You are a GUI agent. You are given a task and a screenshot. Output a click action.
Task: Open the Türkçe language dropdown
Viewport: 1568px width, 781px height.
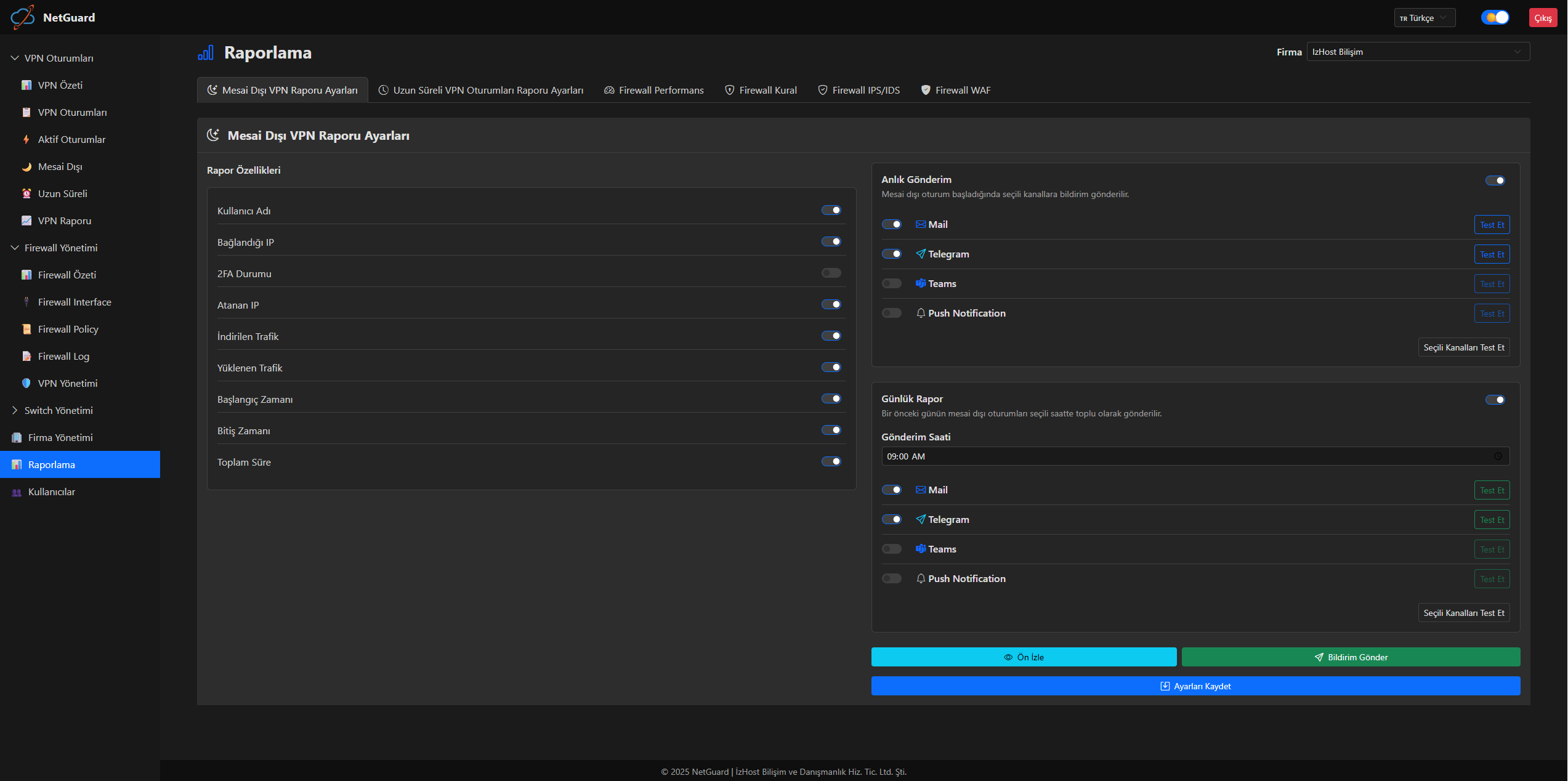[1424, 18]
